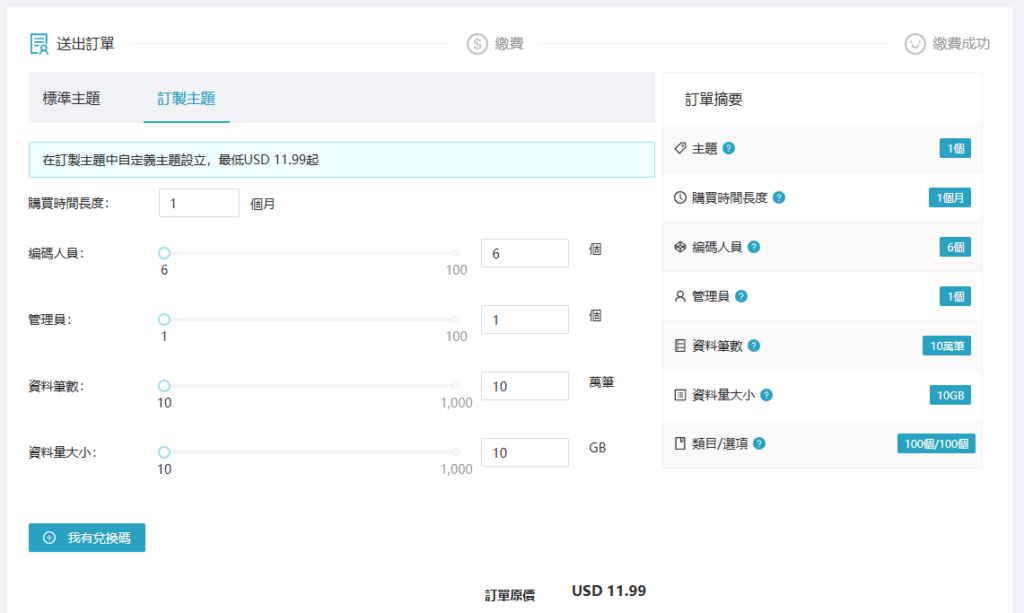Click the help icon beside 管理員 summary
The height and width of the screenshot is (613, 1024).
coord(741,296)
